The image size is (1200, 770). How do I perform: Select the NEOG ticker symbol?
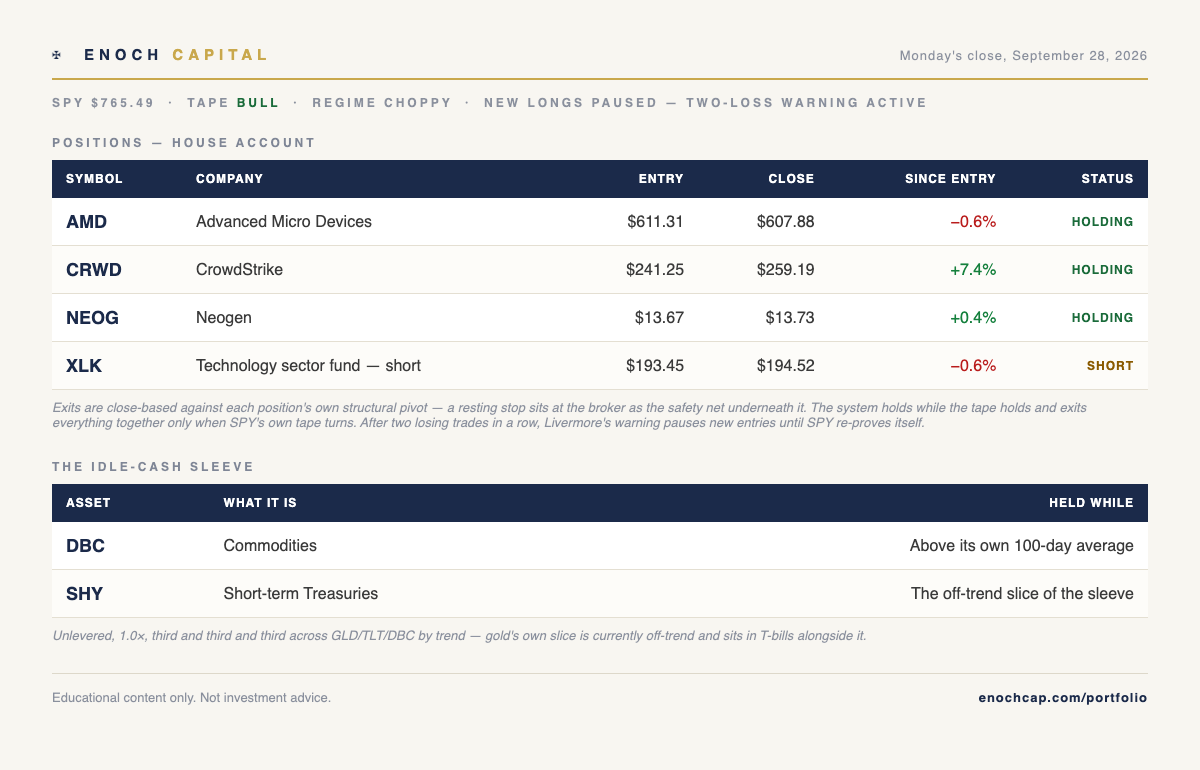tap(92, 318)
